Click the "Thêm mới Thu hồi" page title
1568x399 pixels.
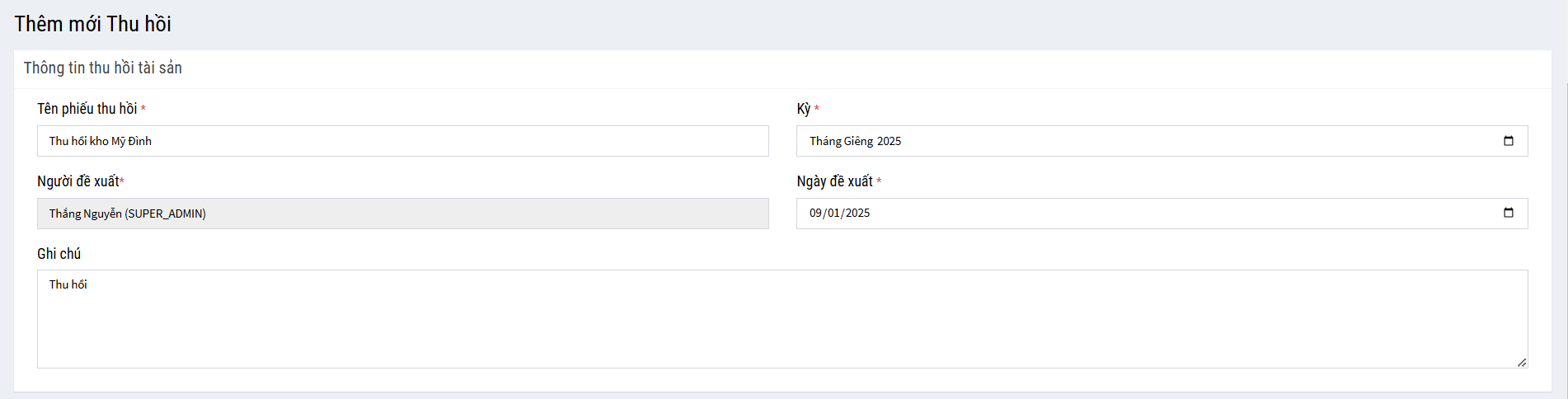[x=92, y=24]
